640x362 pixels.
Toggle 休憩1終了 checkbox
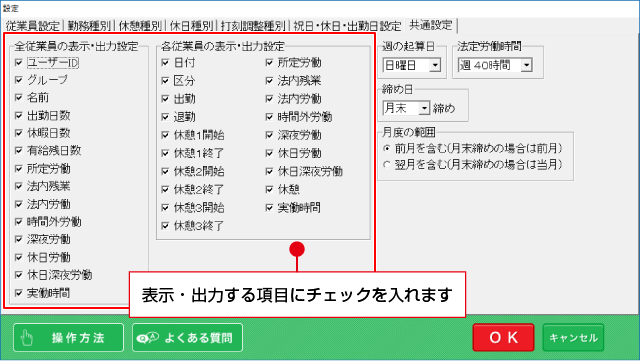[165, 153]
